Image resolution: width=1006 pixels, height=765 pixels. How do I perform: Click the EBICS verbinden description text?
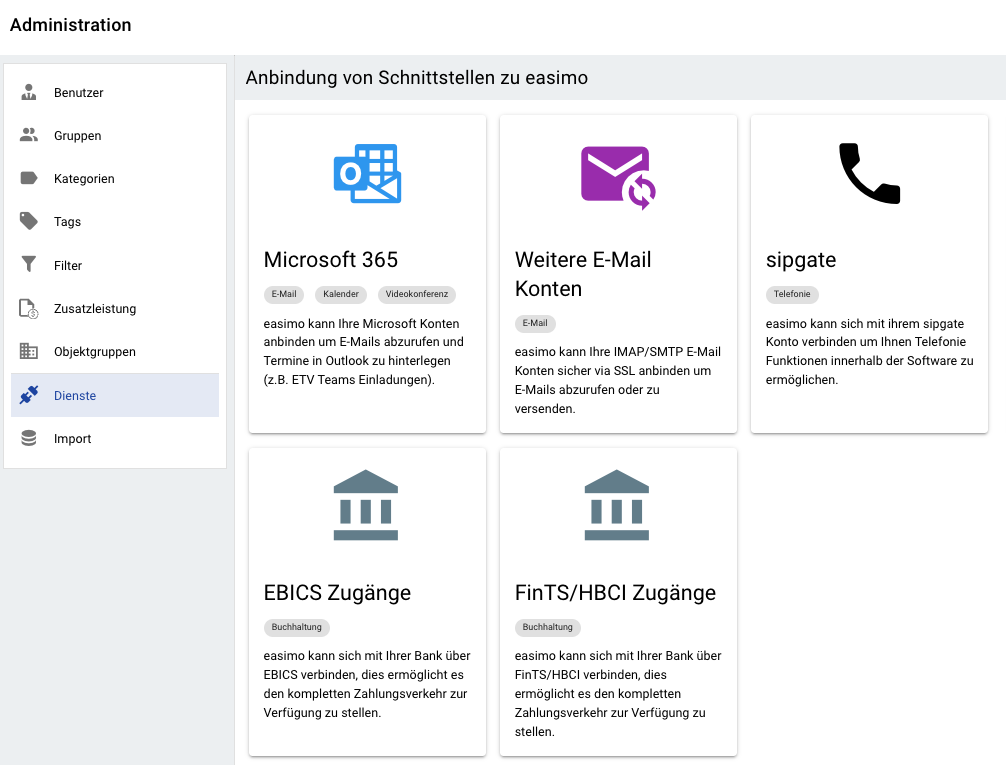(366, 684)
